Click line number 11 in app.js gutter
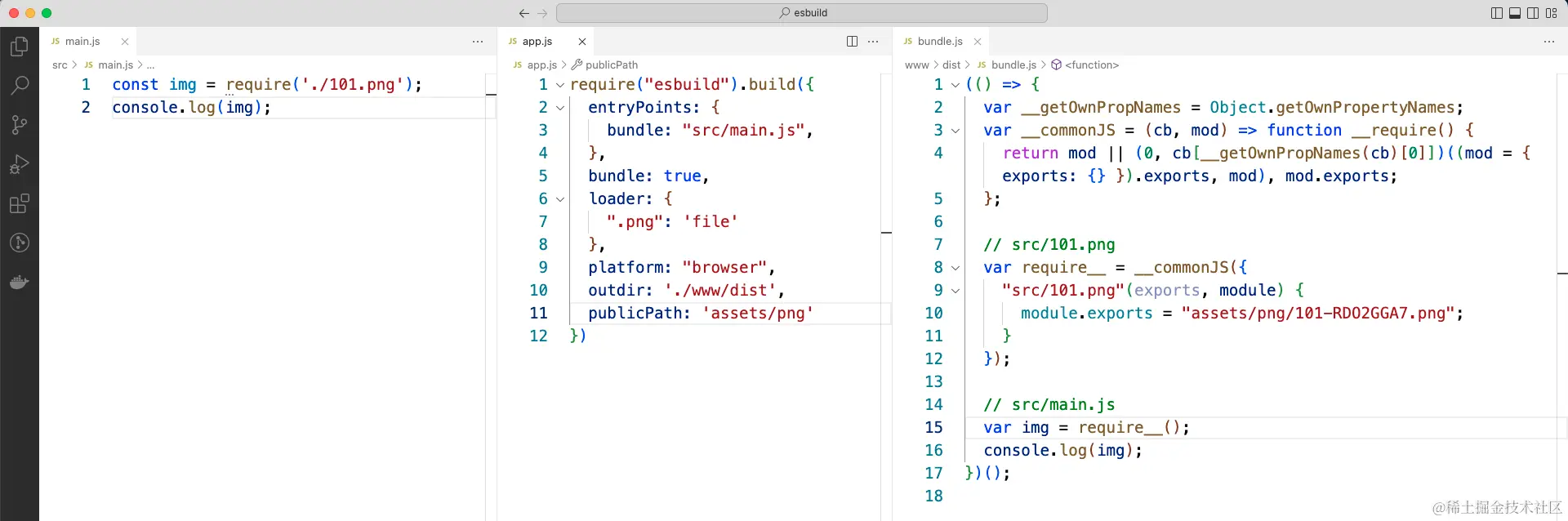 click(x=538, y=313)
